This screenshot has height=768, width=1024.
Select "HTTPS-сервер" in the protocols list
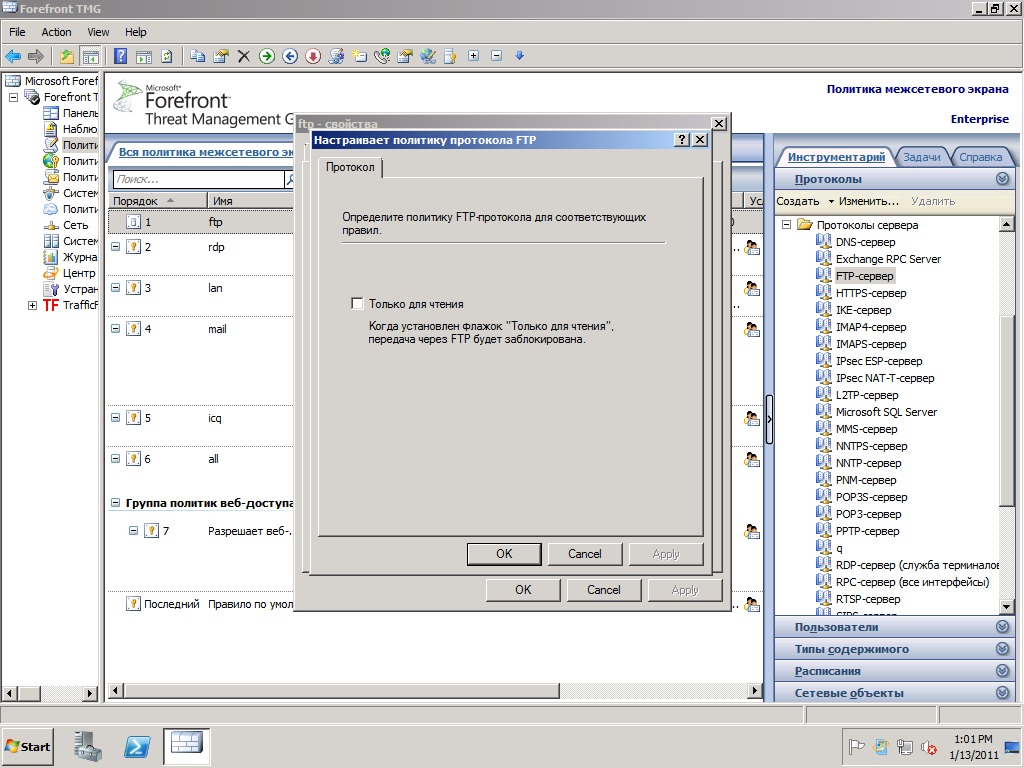[871, 293]
